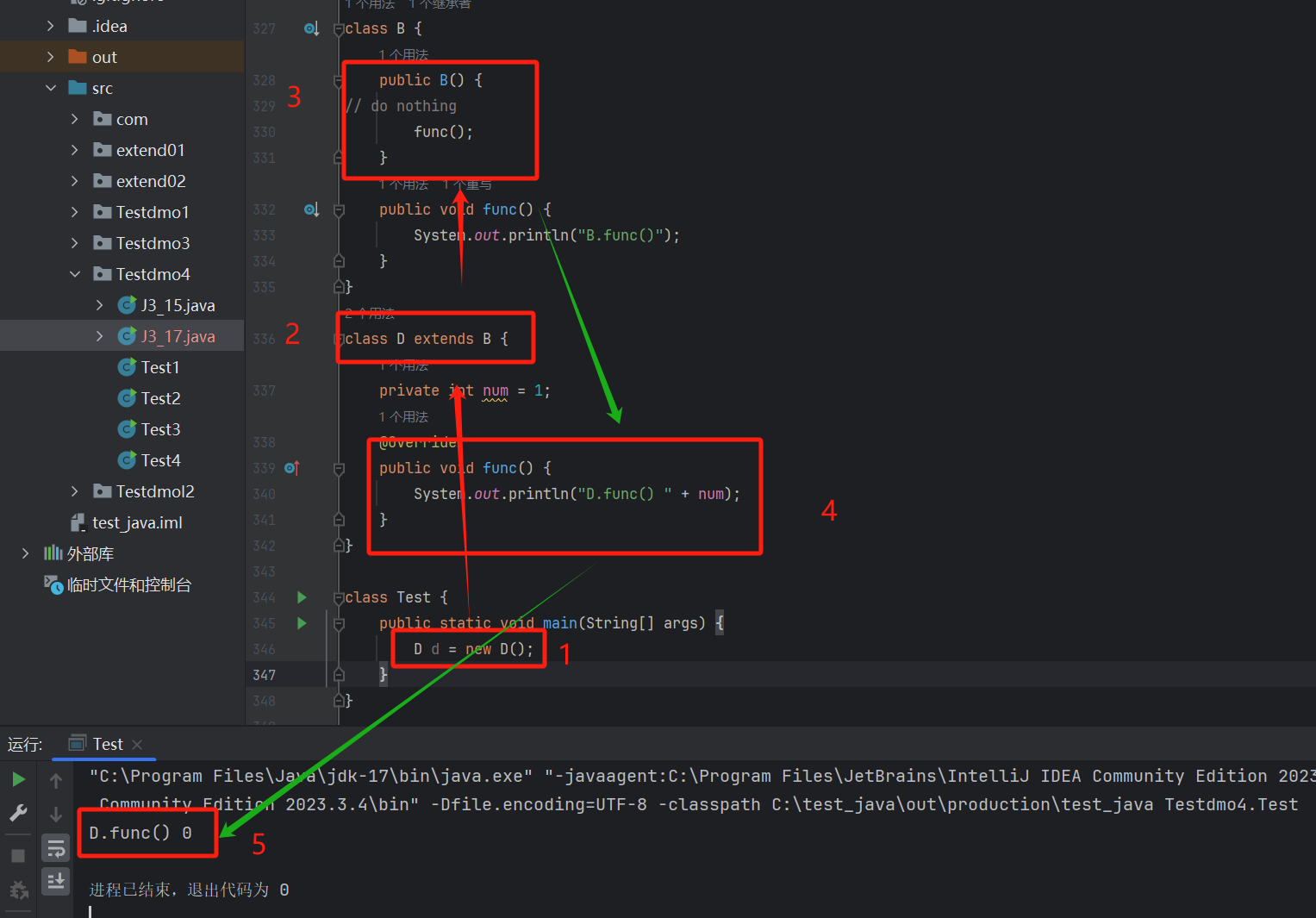
Task: Select the Test1 class
Action: click(160, 367)
